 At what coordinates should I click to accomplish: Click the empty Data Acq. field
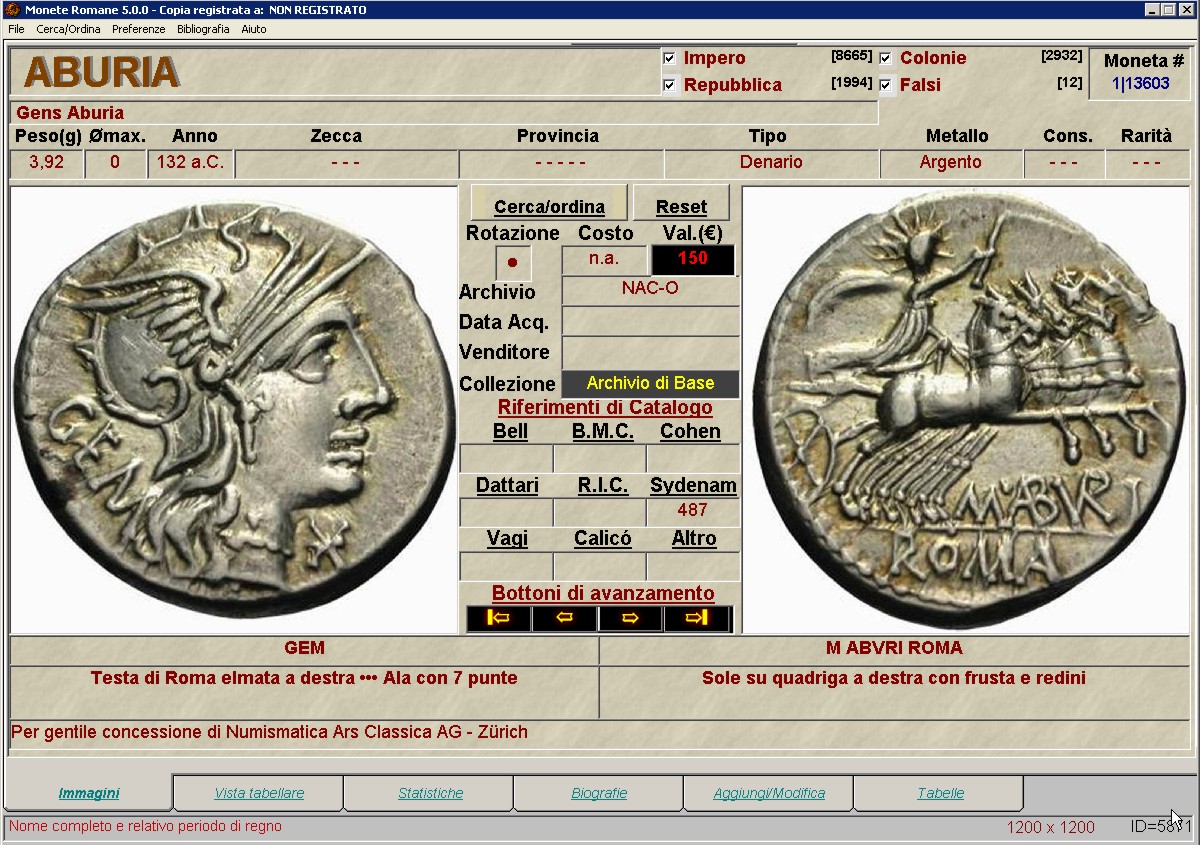coord(650,322)
